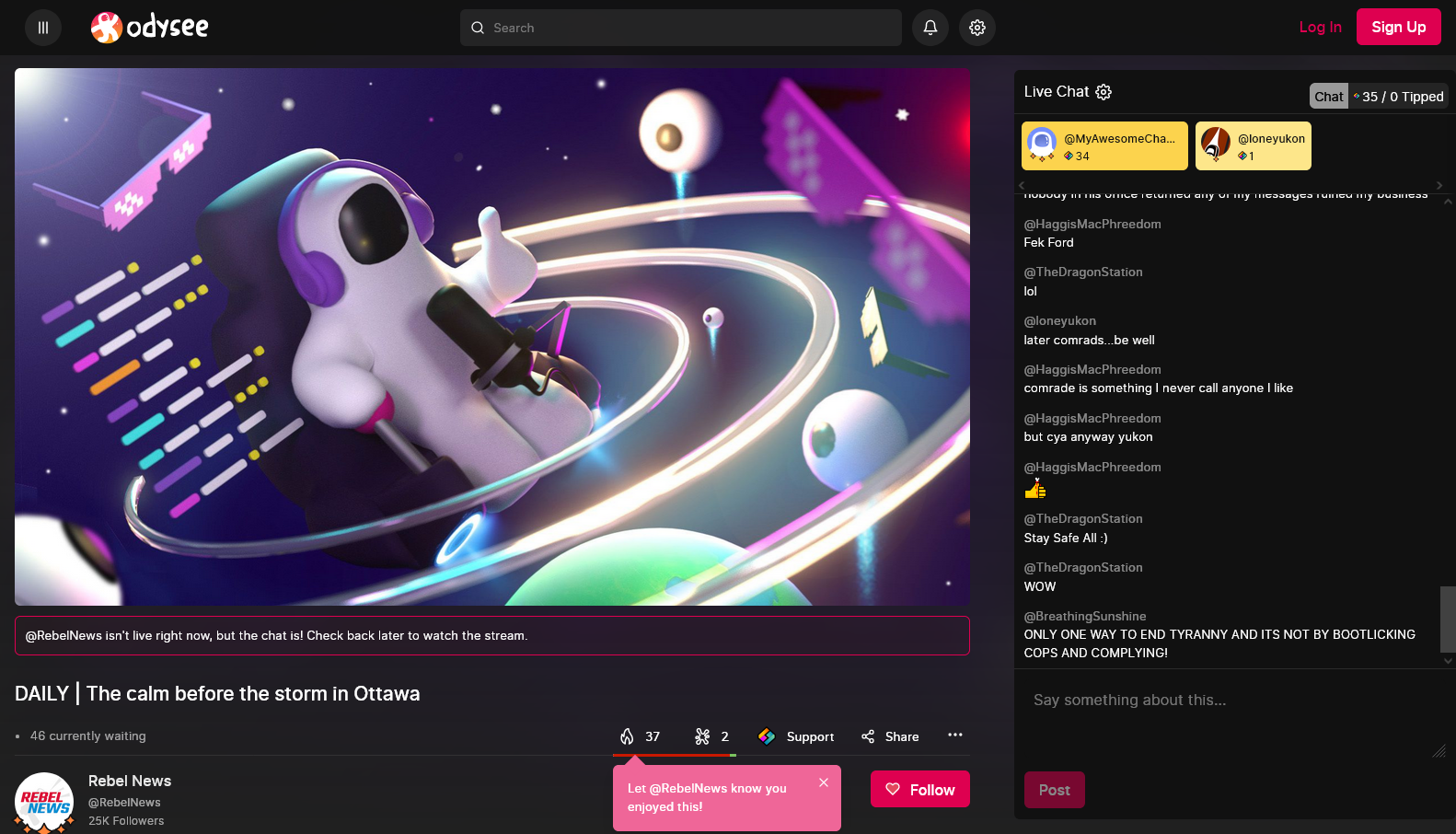The height and width of the screenshot is (834, 1456).
Task: Click the slime dislike button with 2
Action: 712,736
